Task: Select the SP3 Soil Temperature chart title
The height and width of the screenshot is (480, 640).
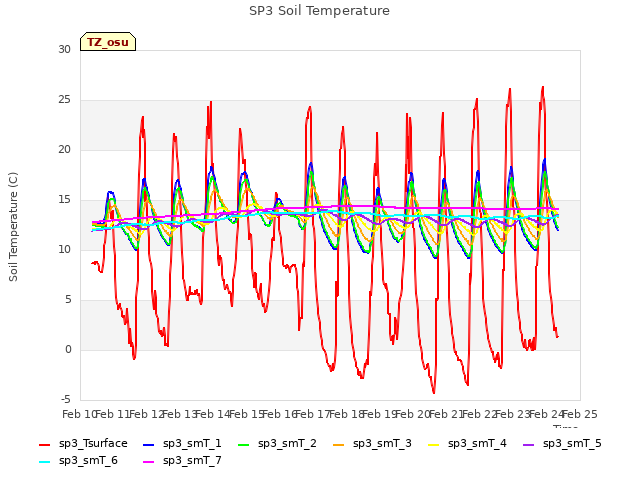Action: point(319,11)
